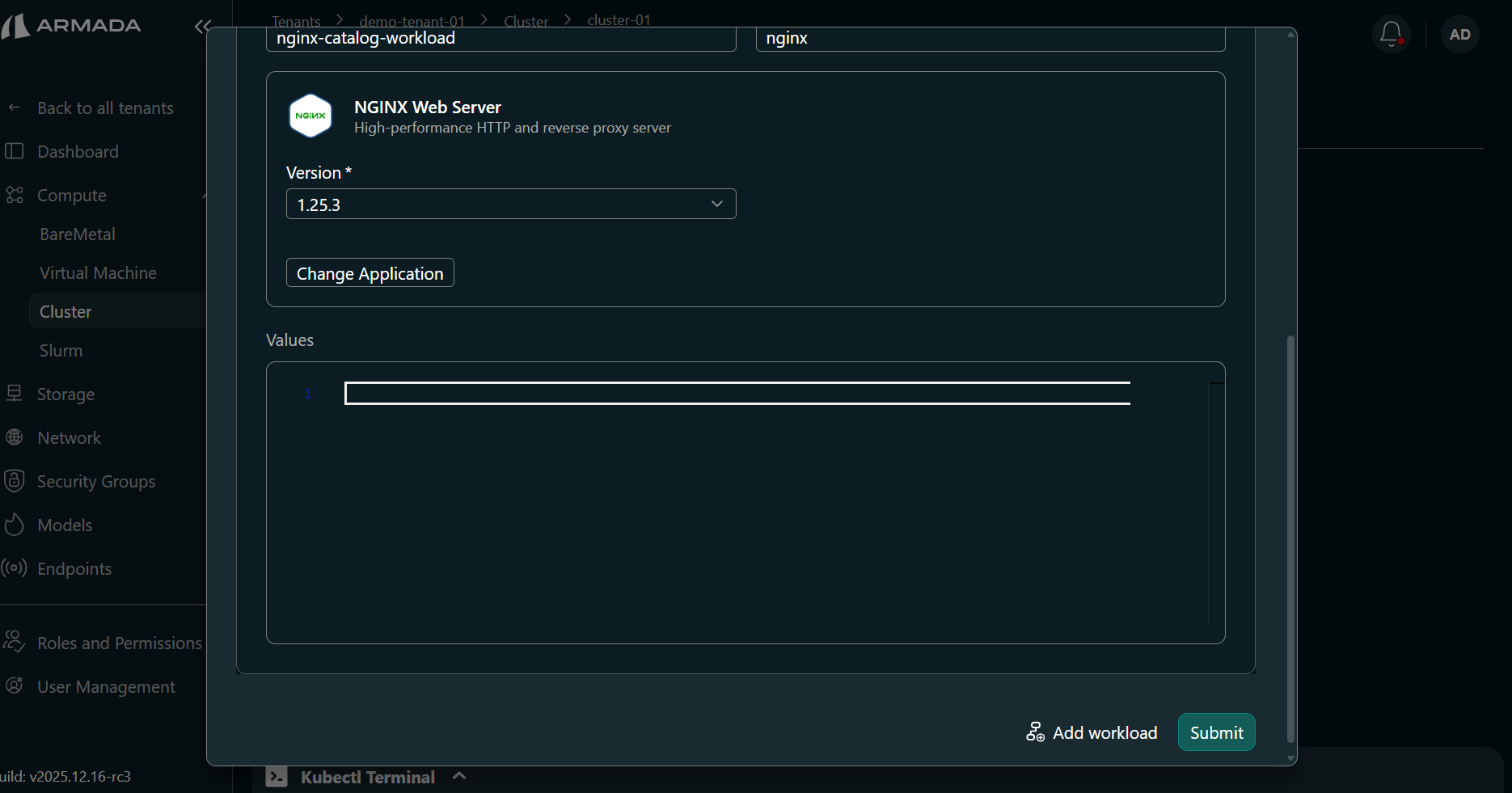Select the Slurm sidebar item

point(61,350)
